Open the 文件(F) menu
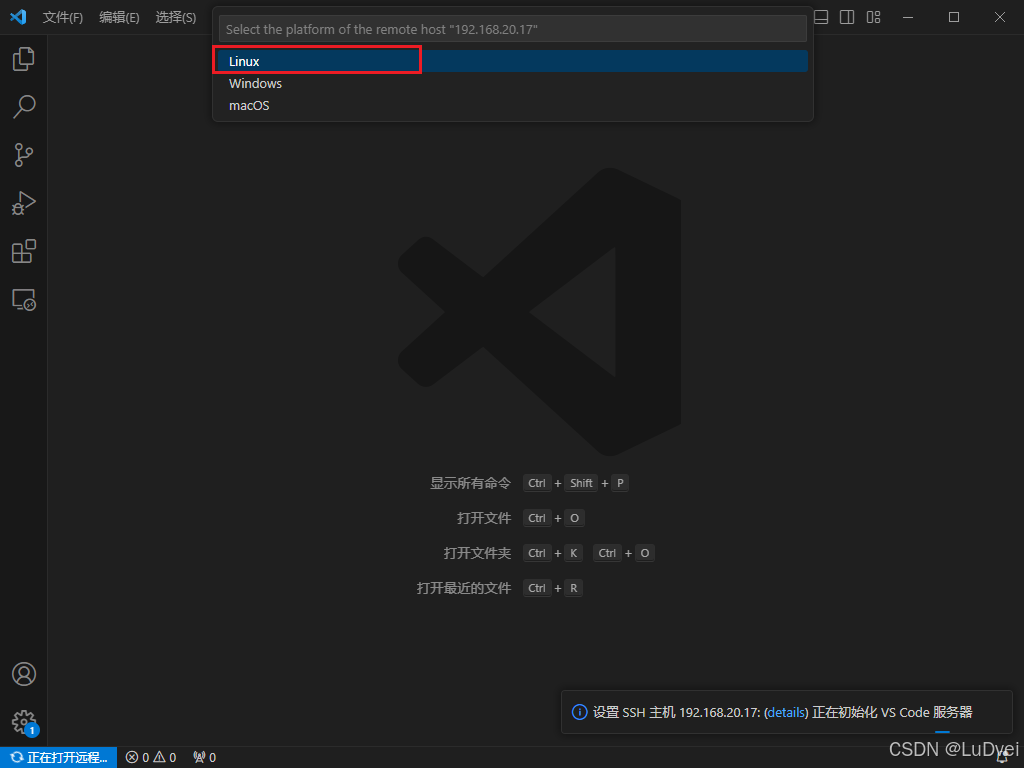 63,18
